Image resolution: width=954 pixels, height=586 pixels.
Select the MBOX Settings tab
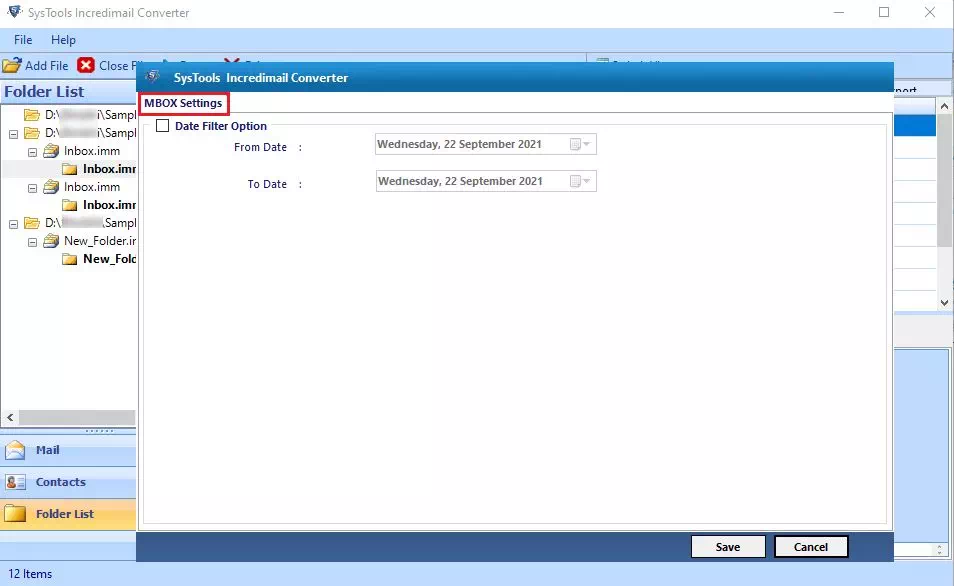pyautogui.click(x=183, y=103)
